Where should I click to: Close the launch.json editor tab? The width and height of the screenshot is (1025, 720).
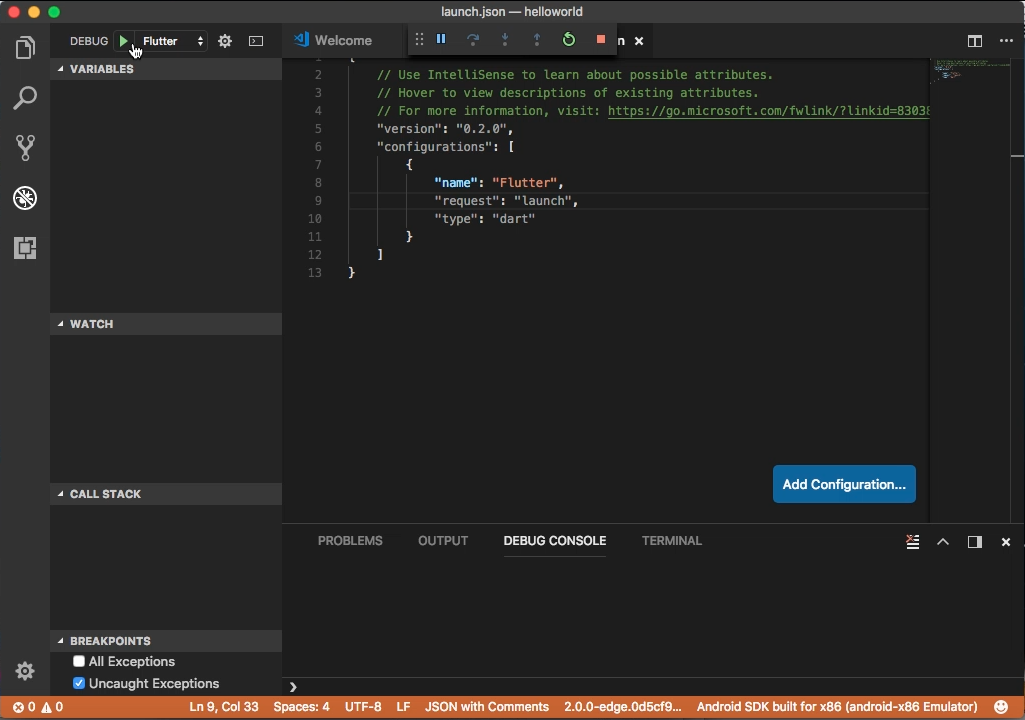(x=639, y=41)
